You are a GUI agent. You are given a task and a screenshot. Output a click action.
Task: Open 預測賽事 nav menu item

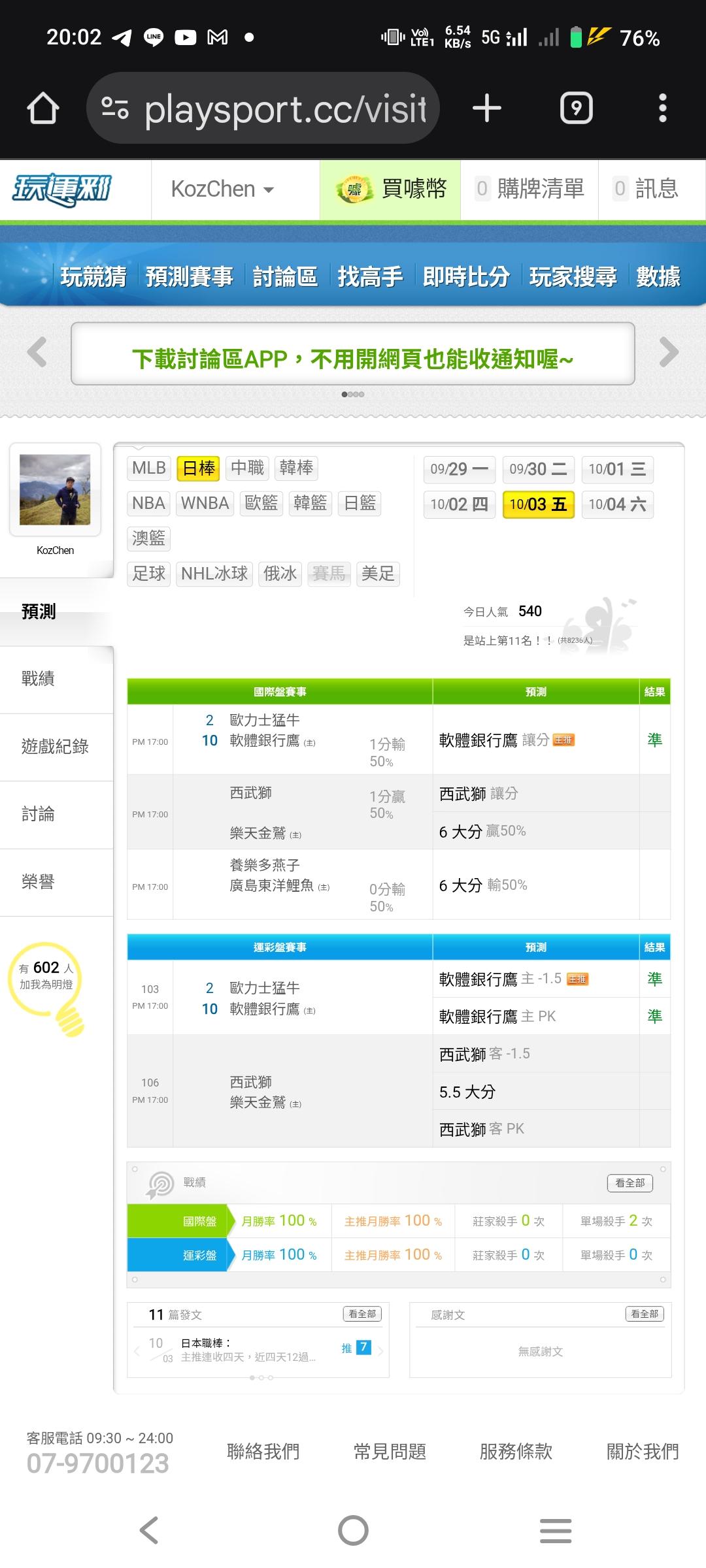pos(190,276)
